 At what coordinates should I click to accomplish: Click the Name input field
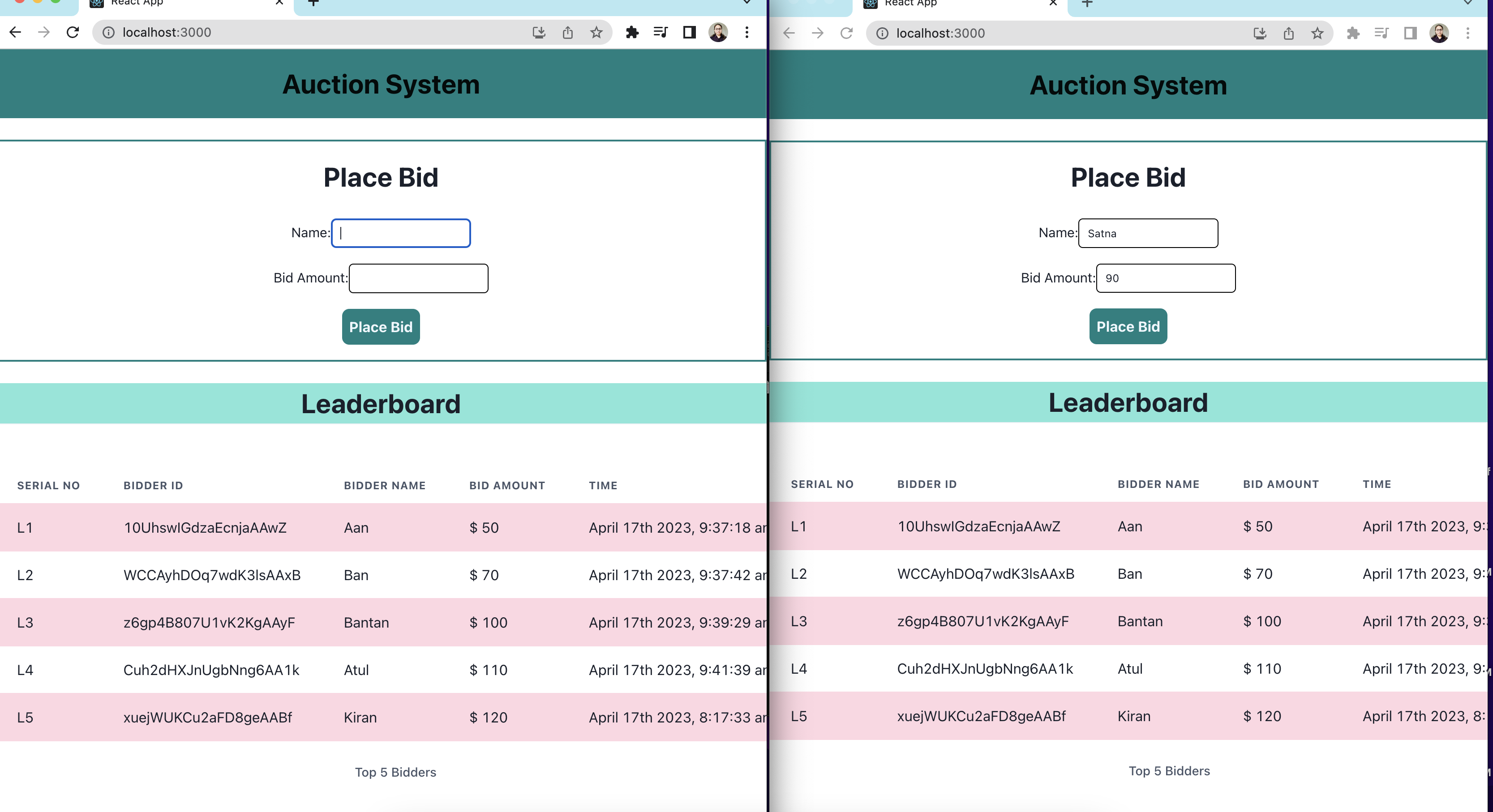(400, 233)
